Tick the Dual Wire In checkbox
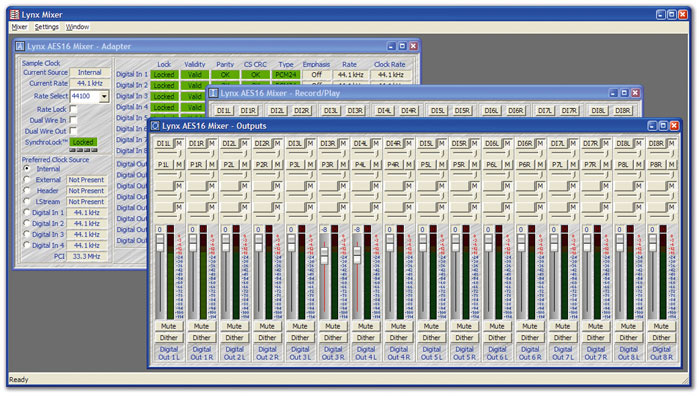 (73, 120)
